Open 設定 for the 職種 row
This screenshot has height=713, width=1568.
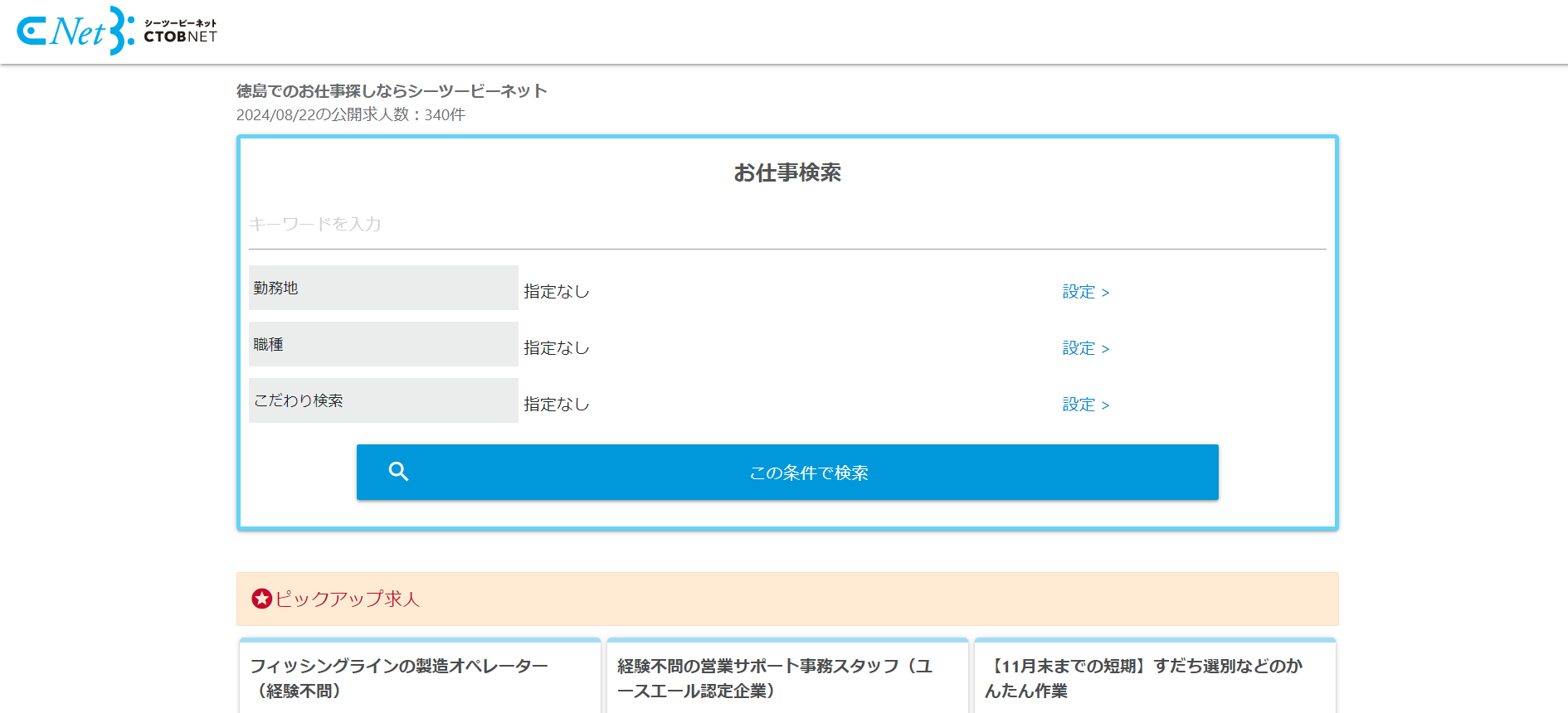click(1085, 348)
